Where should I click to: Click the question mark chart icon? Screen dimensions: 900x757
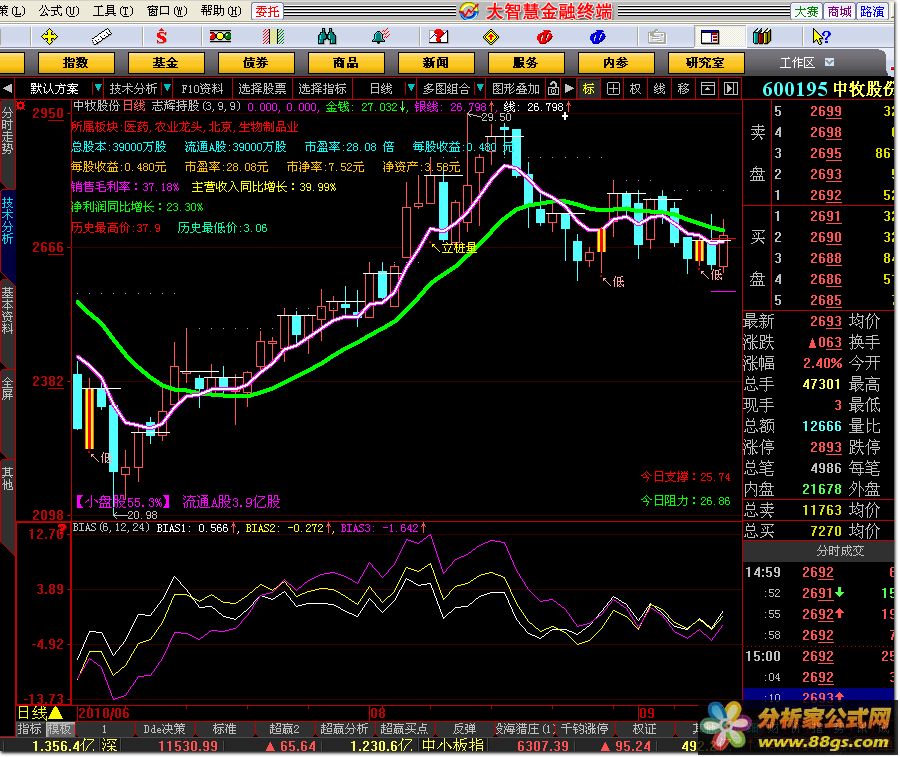[439, 37]
